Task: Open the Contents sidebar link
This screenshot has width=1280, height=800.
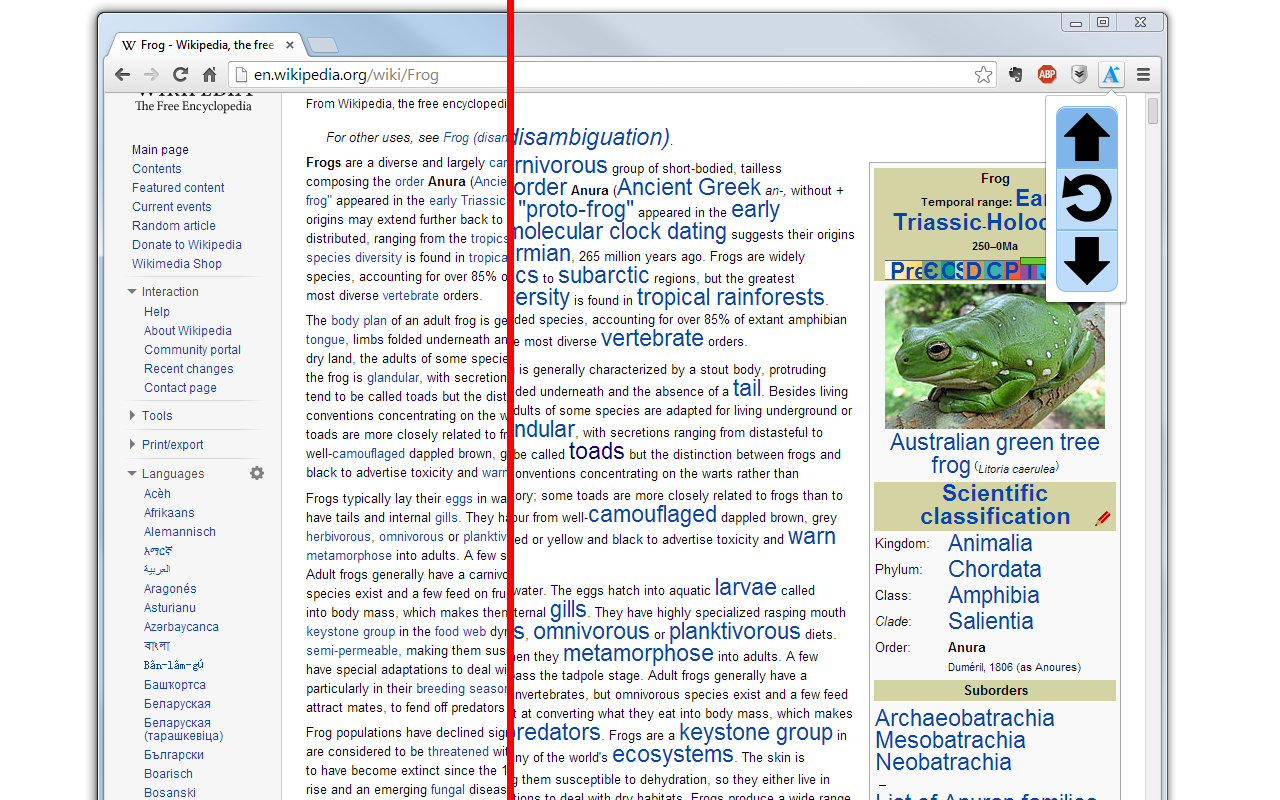Action: point(157,169)
